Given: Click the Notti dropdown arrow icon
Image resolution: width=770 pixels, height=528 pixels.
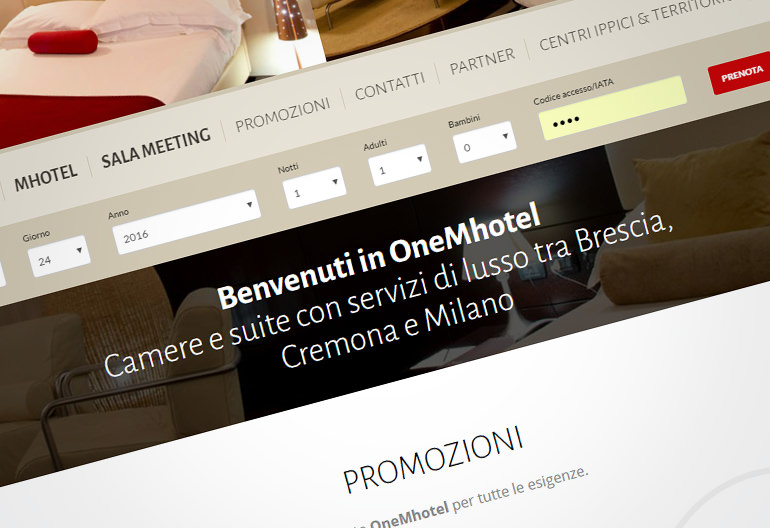Looking at the screenshot, I should (x=335, y=182).
